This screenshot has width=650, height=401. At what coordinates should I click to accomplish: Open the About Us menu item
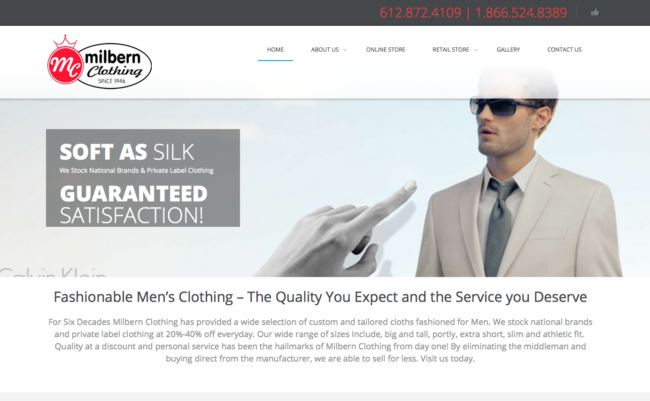coord(325,49)
